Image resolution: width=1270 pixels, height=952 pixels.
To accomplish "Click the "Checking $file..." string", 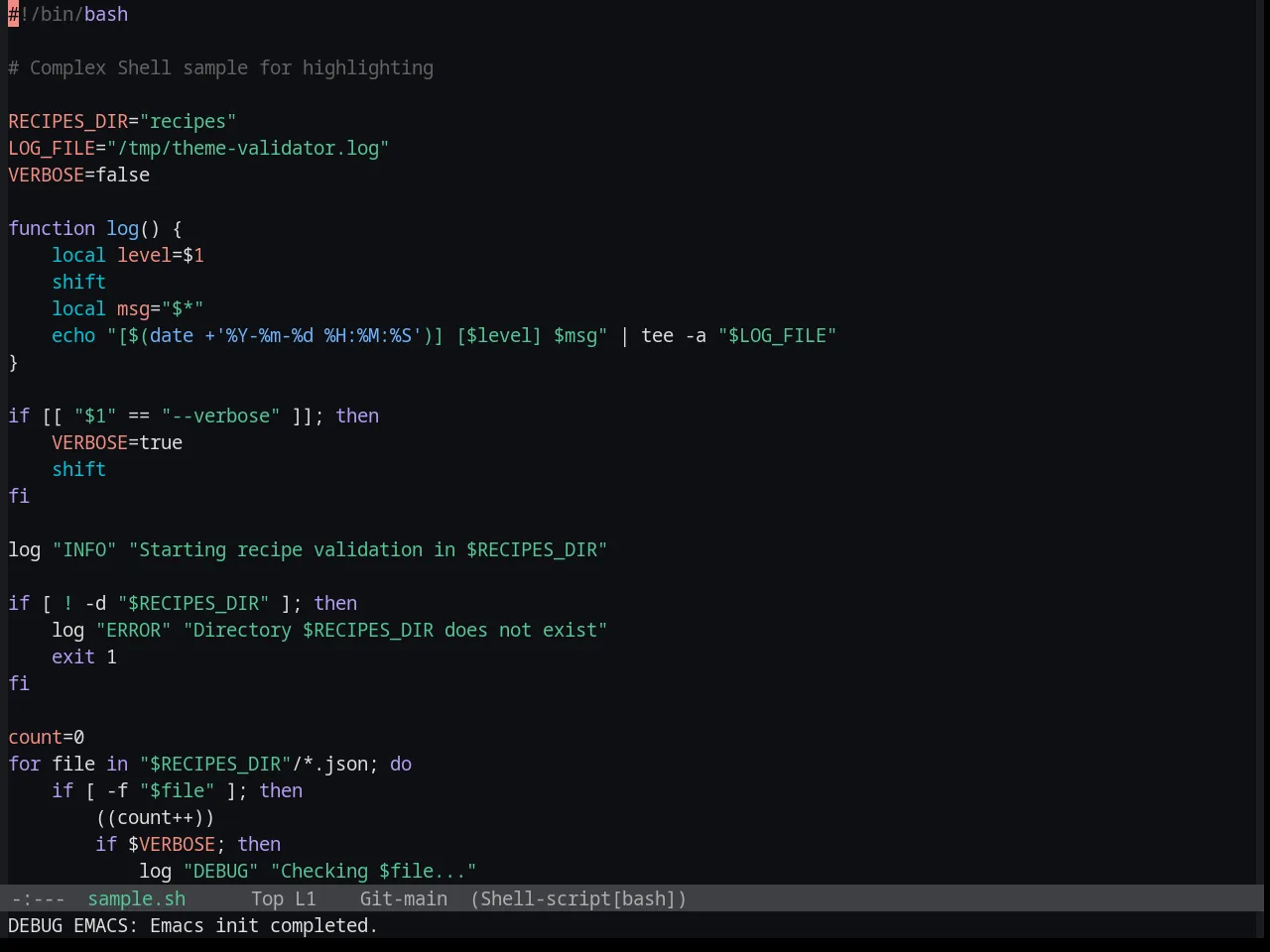I will (x=373, y=871).
